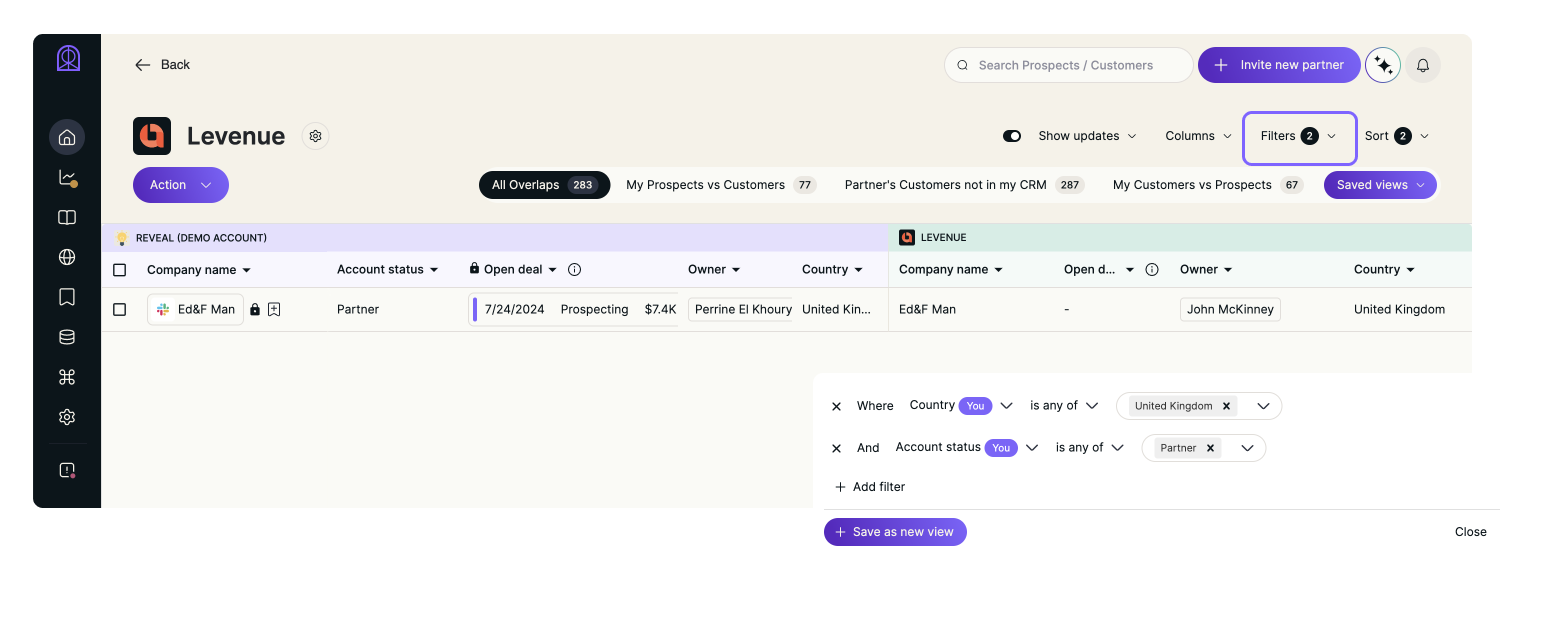Open the Ed&F Man company chip
Viewport: 1562px width, 622px height.
tap(195, 310)
